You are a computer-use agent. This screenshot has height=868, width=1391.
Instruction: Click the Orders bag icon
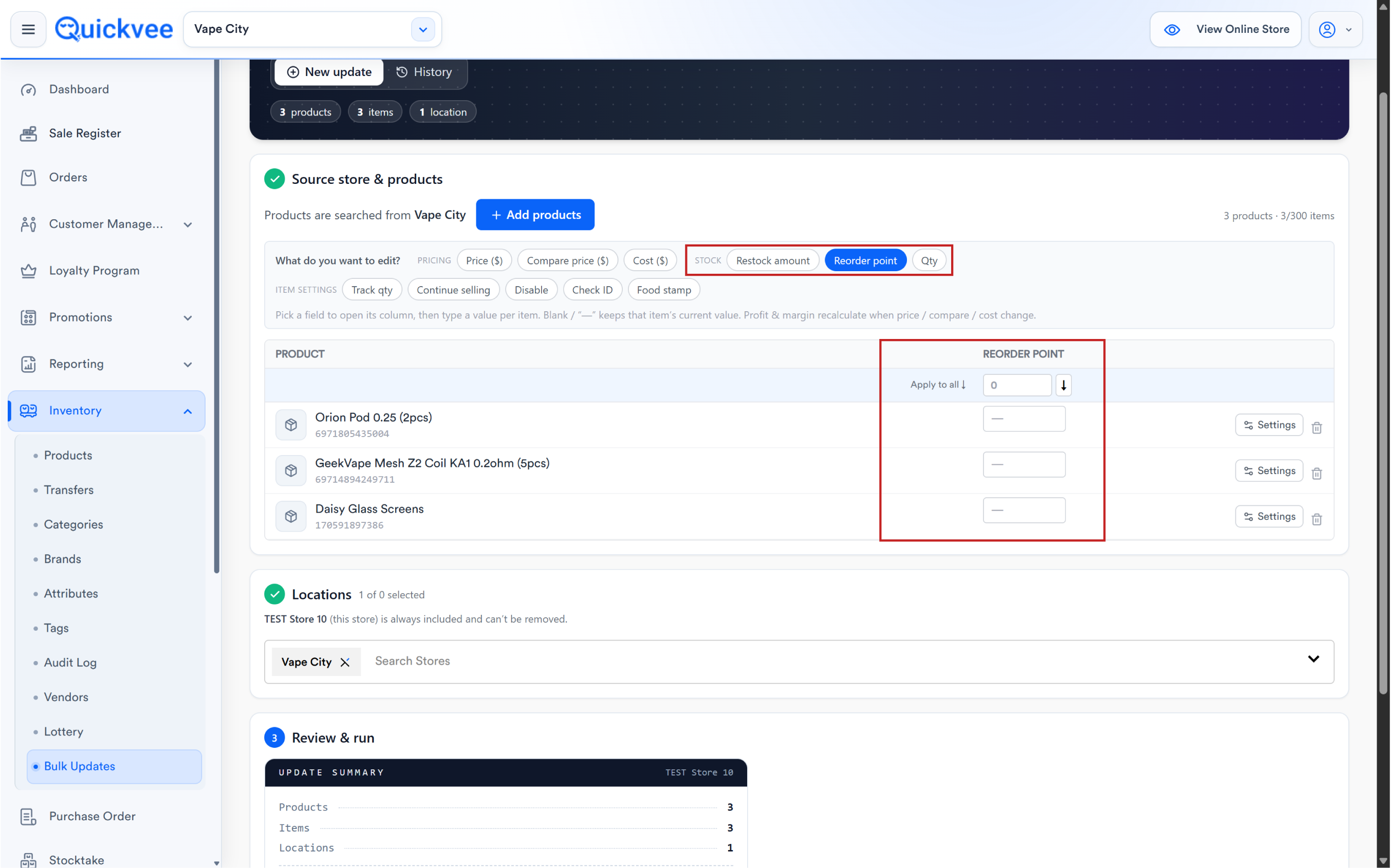coord(28,177)
